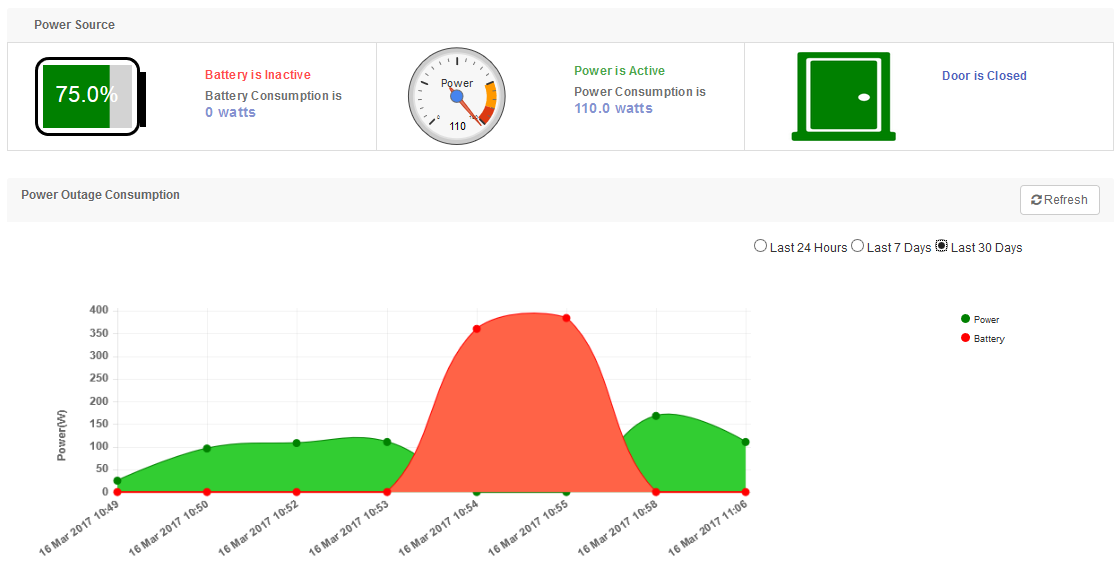The height and width of the screenshot is (573, 1120).
Task: Click the 'Door is Closed' status text
Action: tap(984, 76)
